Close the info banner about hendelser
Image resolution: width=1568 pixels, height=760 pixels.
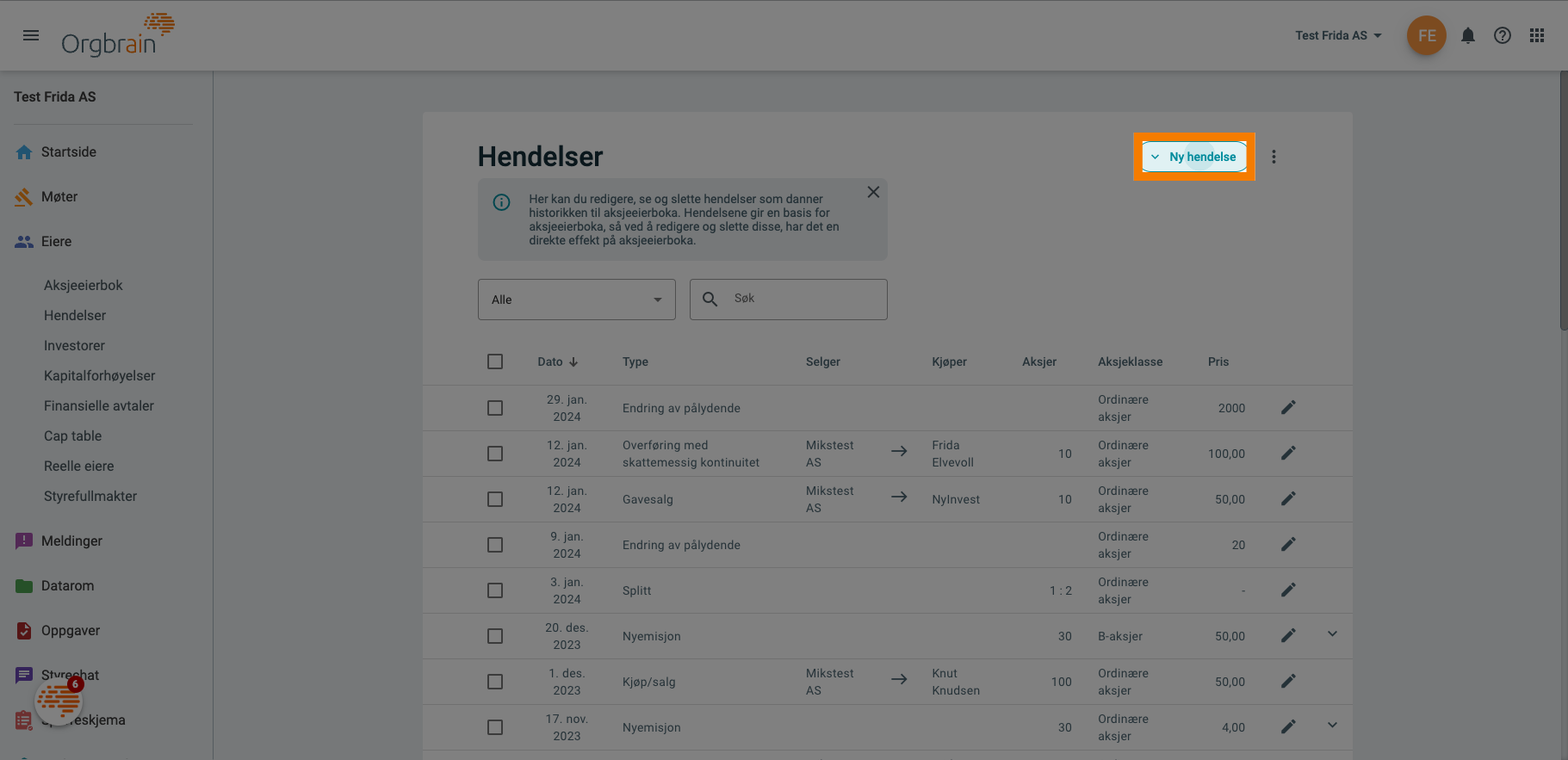[x=873, y=192]
